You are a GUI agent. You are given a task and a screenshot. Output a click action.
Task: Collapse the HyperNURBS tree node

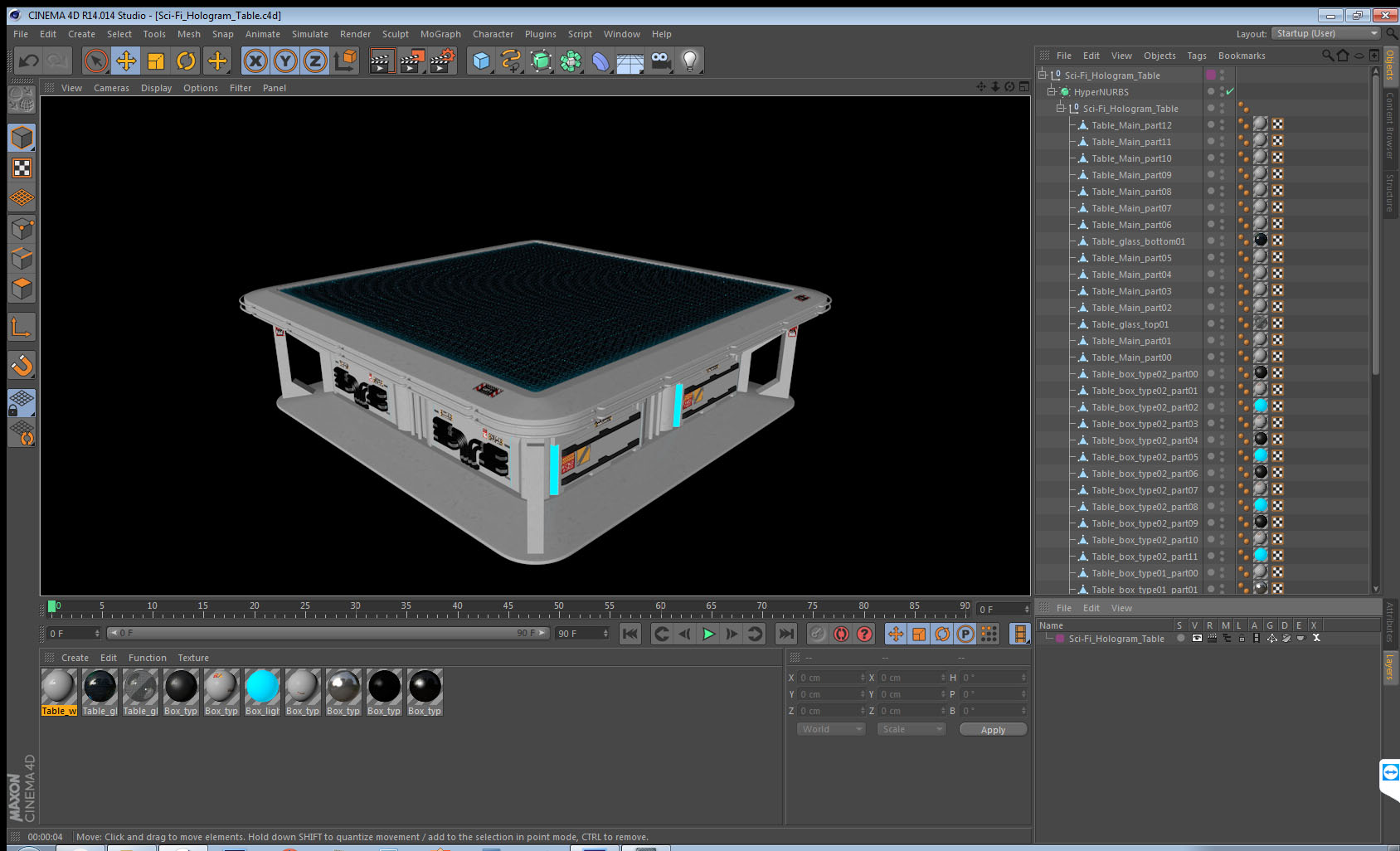tap(1051, 91)
